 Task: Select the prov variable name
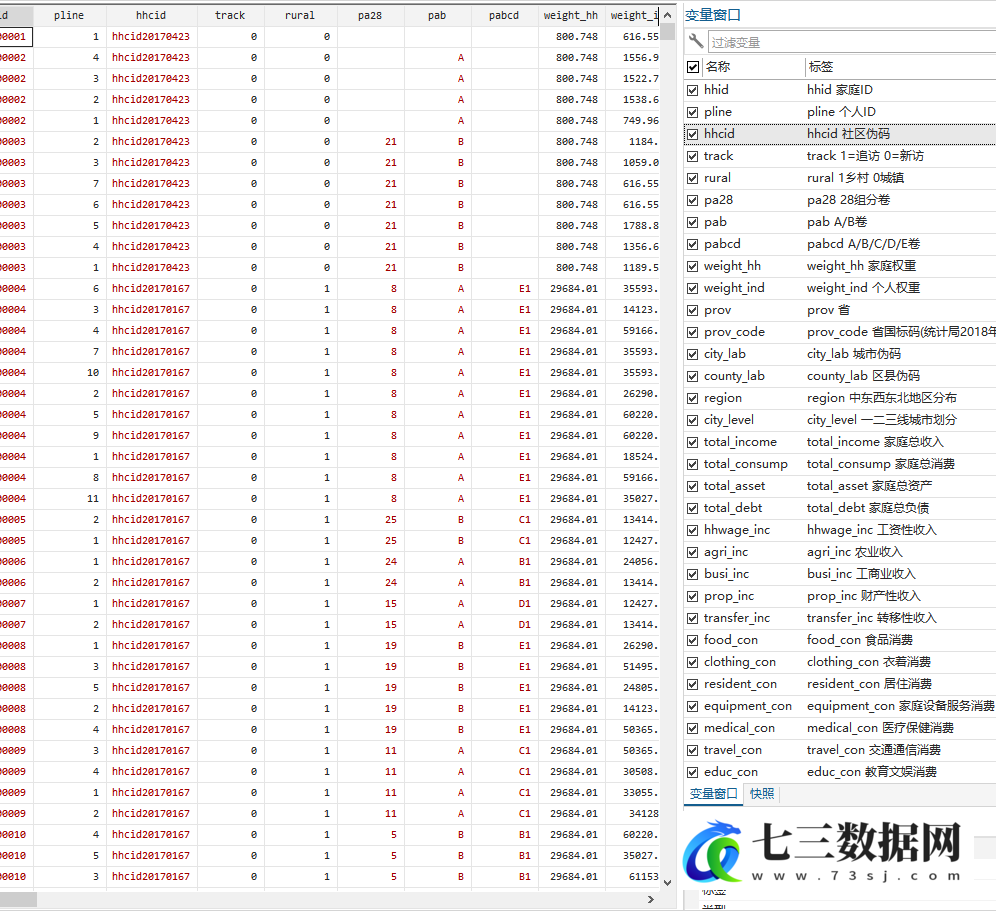point(717,310)
